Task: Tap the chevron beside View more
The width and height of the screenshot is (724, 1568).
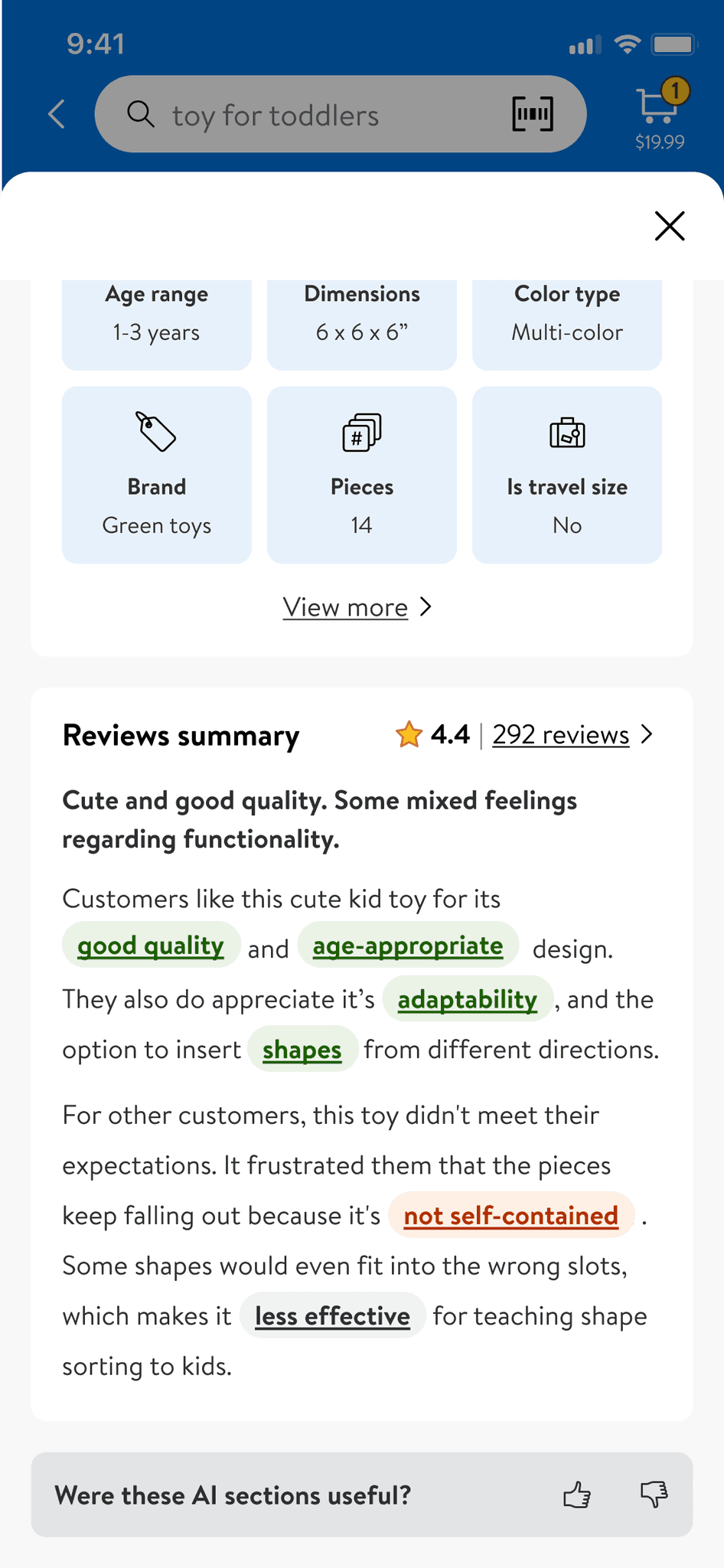Action: click(426, 607)
